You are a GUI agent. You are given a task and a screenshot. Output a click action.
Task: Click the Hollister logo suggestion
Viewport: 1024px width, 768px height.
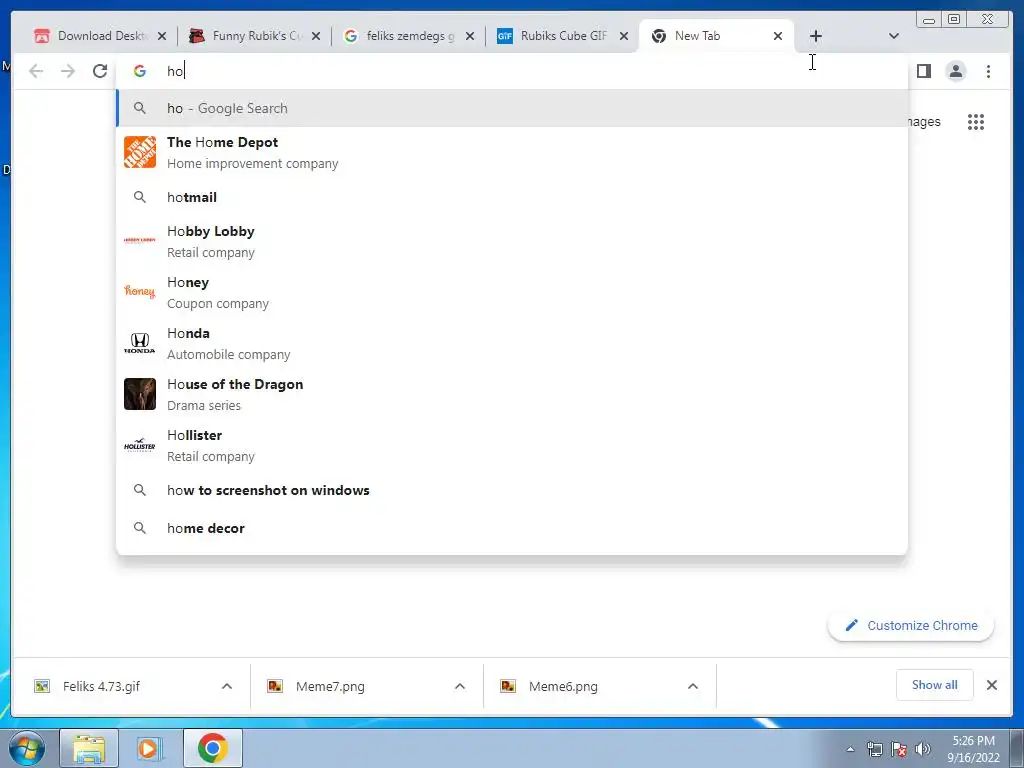(x=140, y=445)
